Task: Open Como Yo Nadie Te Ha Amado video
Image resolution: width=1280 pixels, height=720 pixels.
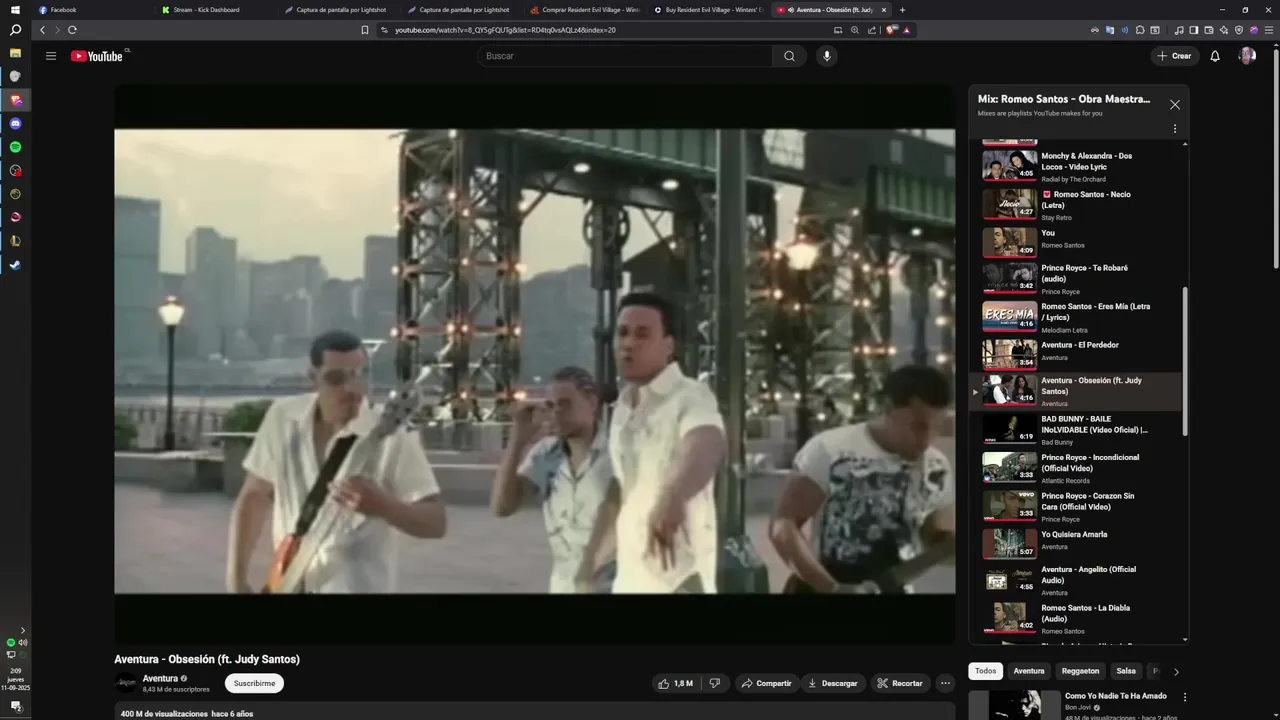Action: (1115, 696)
